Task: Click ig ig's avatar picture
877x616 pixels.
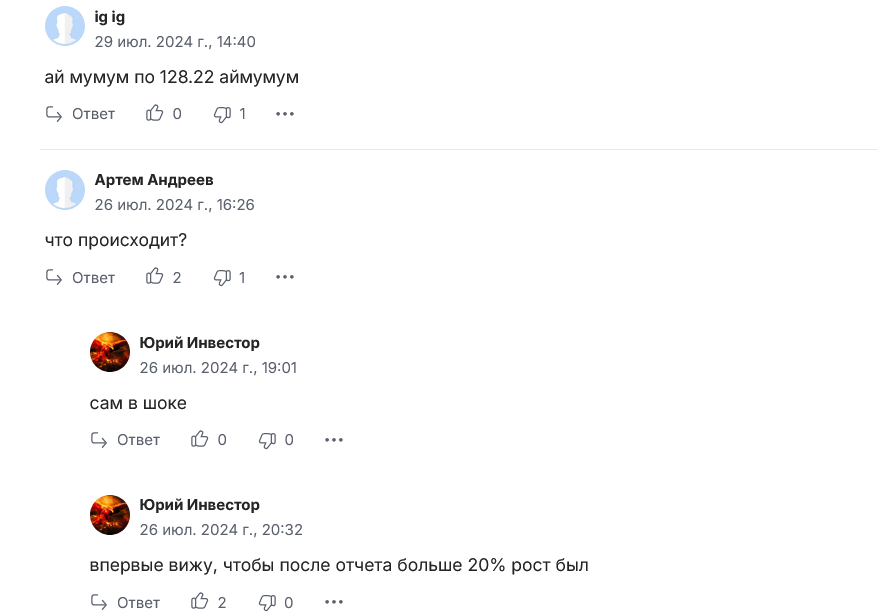Action: click(x=64, y=26)
